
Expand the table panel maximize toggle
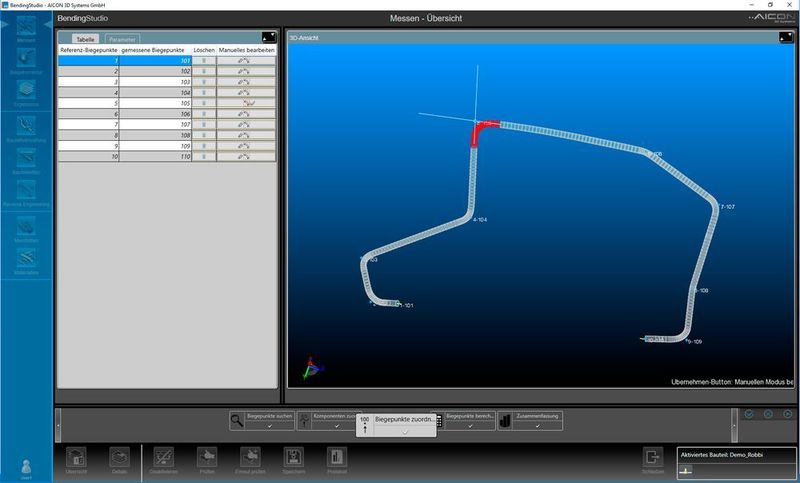tap(269, 37)
